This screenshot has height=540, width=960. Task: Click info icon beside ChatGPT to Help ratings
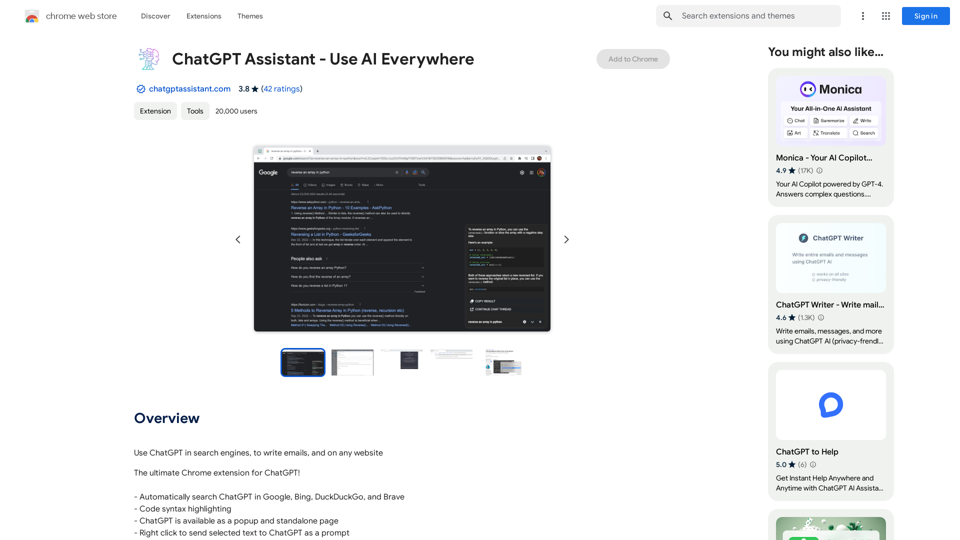tap(813, 465)
